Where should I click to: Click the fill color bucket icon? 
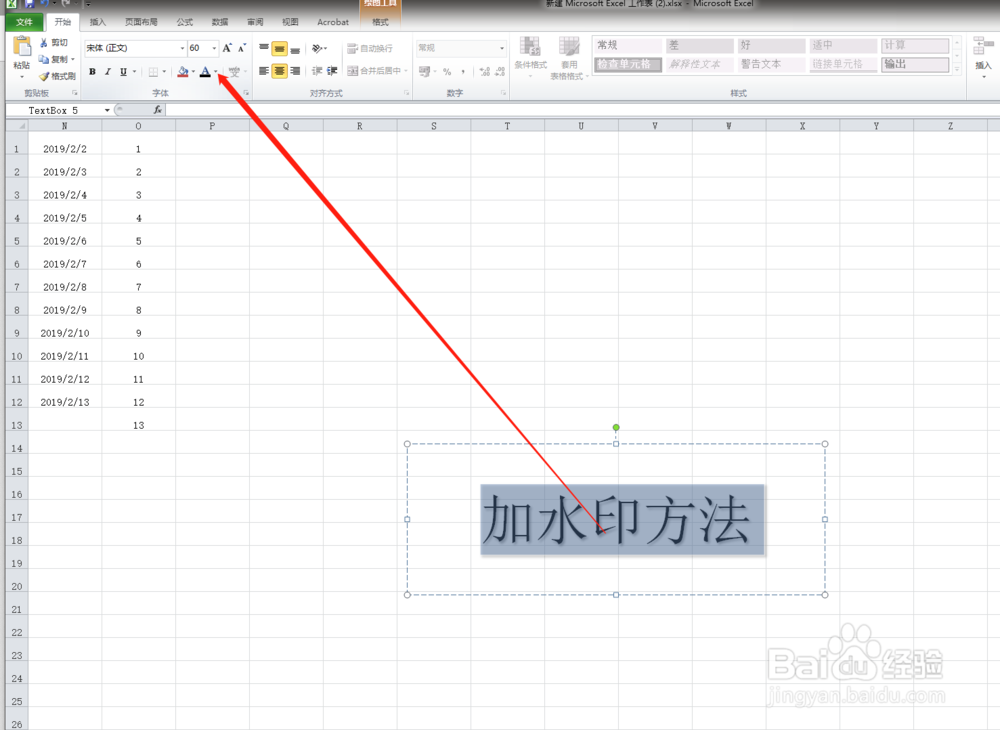(183, 72)
